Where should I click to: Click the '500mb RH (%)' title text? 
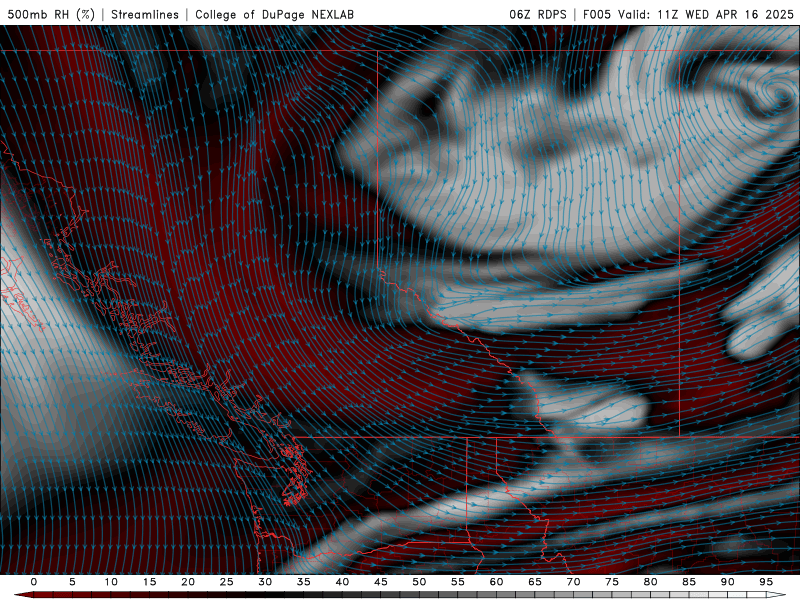51,14
